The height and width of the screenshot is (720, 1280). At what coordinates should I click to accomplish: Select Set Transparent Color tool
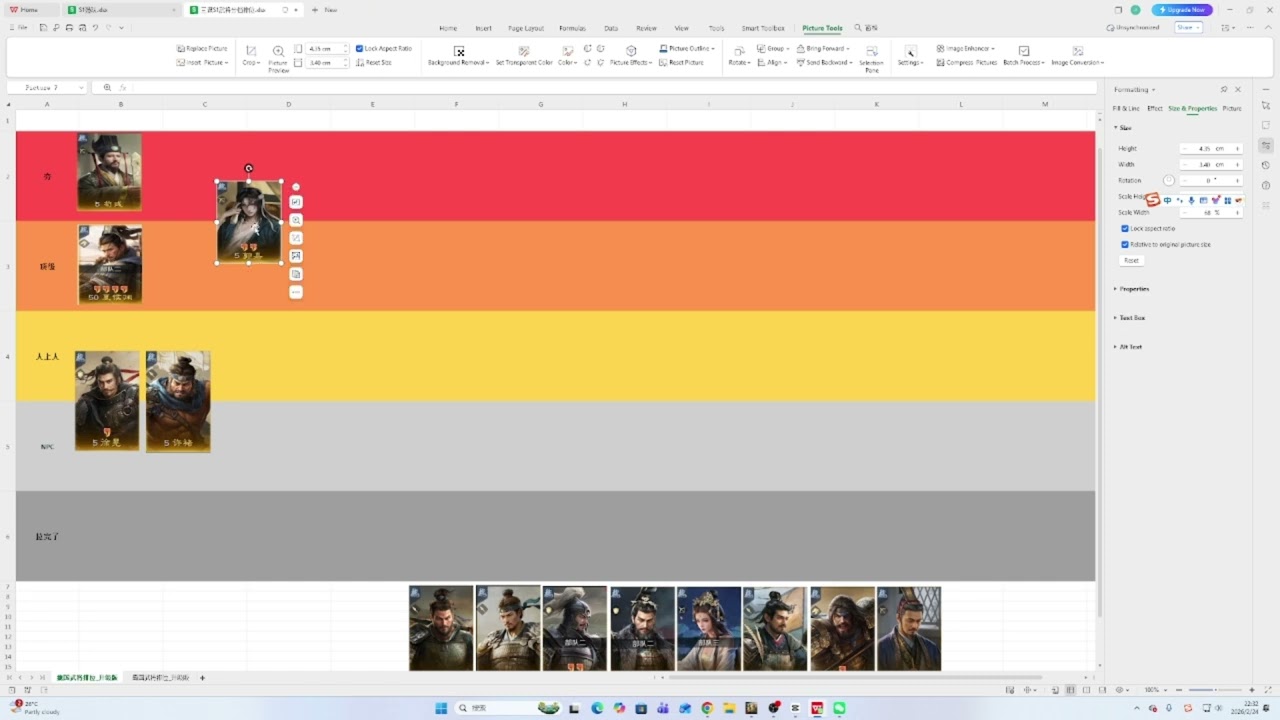(x=524, y=55)
